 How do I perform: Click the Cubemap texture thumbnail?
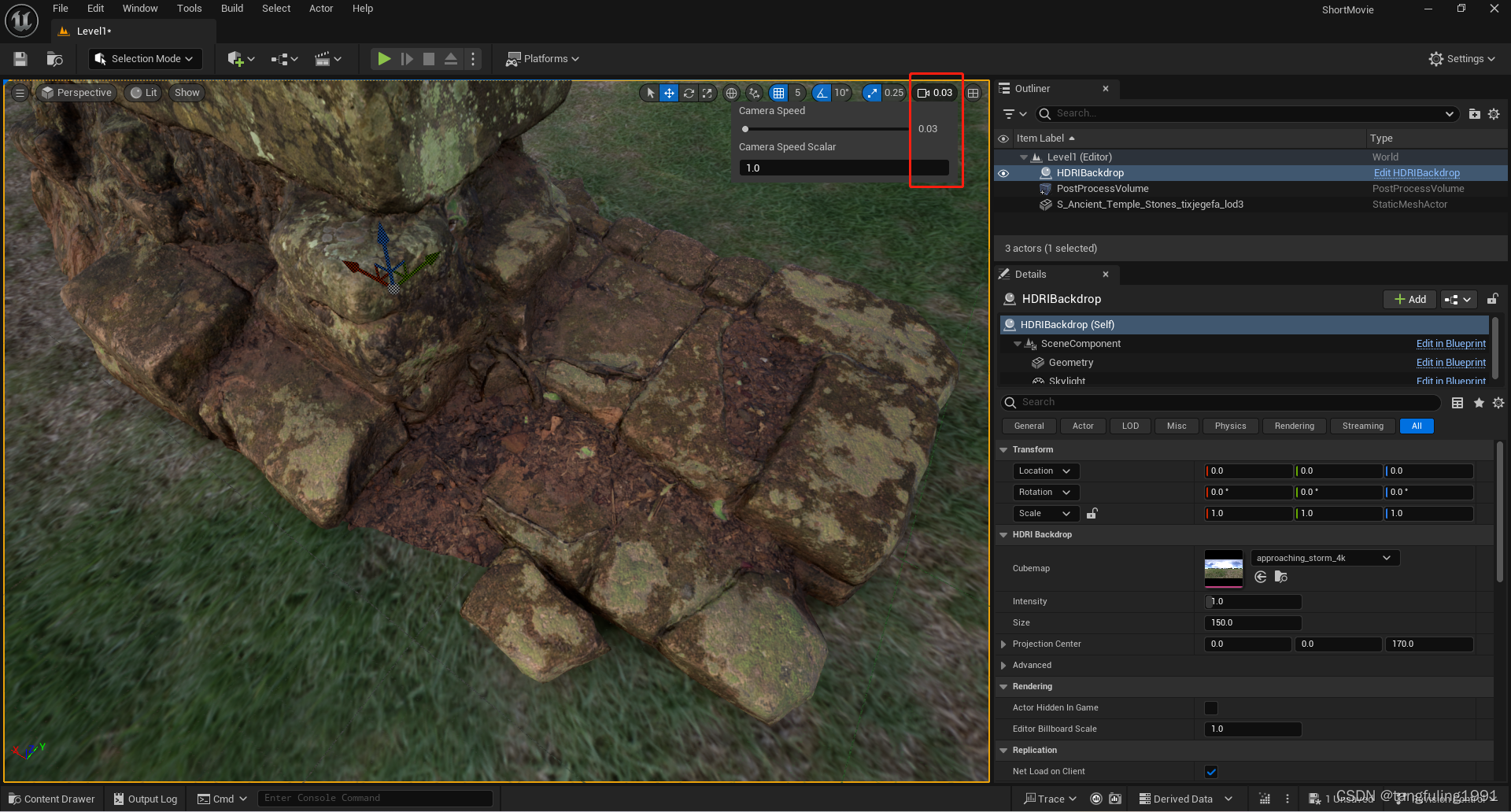[1224, 569]
